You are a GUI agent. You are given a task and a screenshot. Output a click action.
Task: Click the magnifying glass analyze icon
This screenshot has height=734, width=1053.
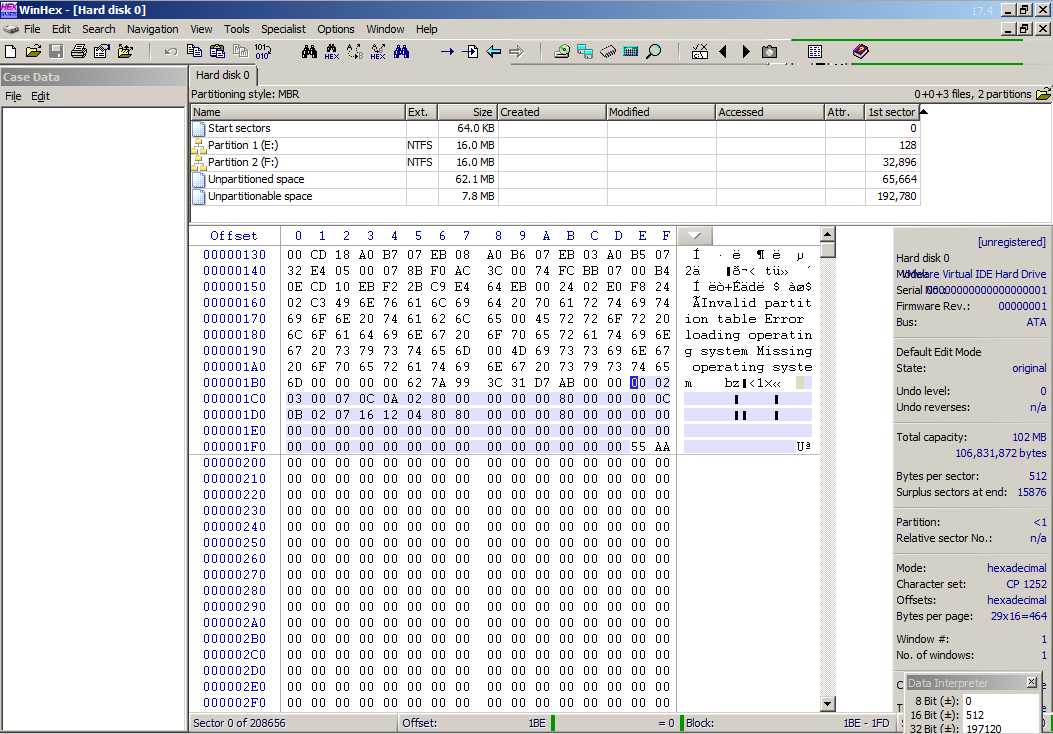click(x=654, y=51)
